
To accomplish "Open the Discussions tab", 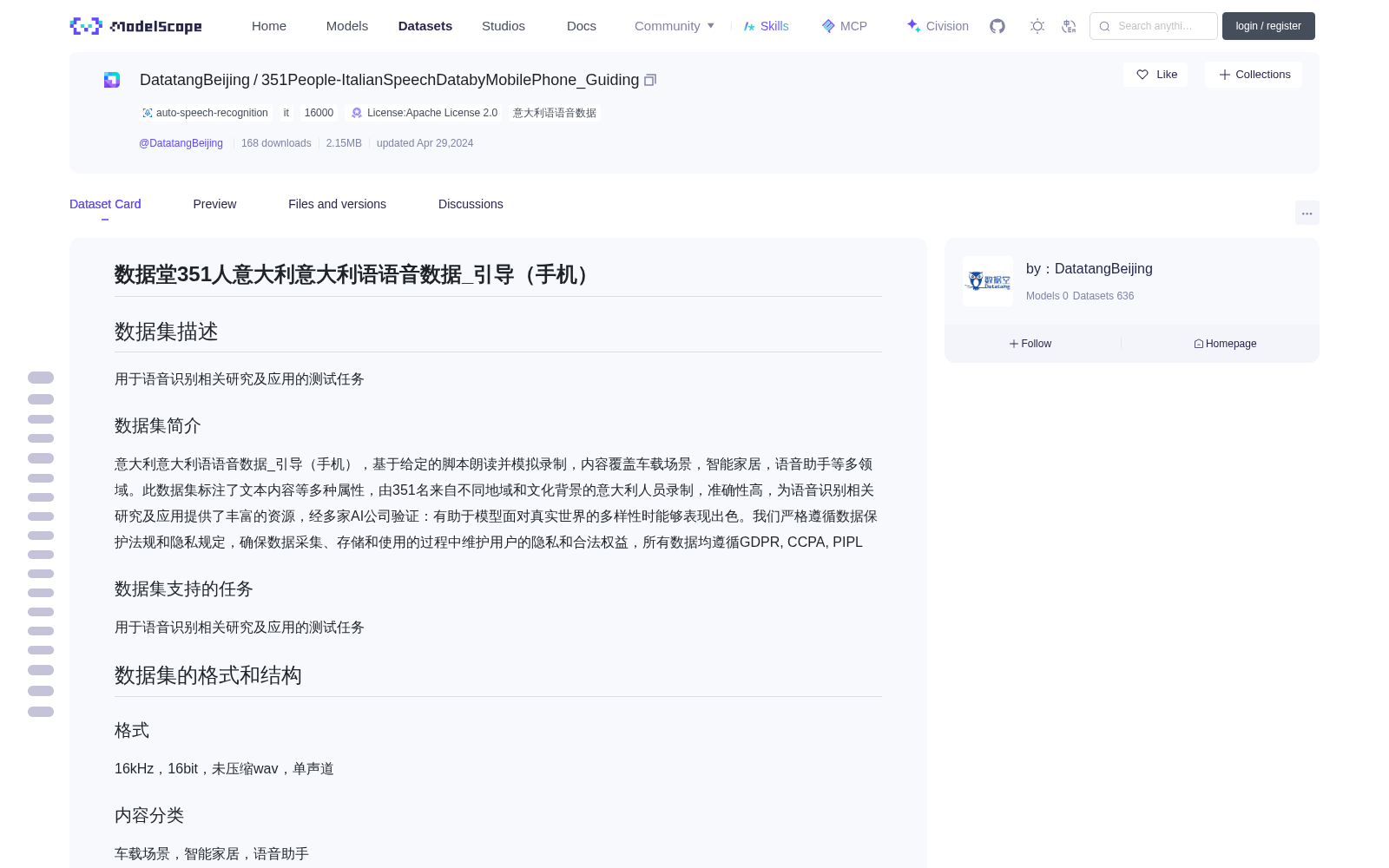I will click(471, 204).
